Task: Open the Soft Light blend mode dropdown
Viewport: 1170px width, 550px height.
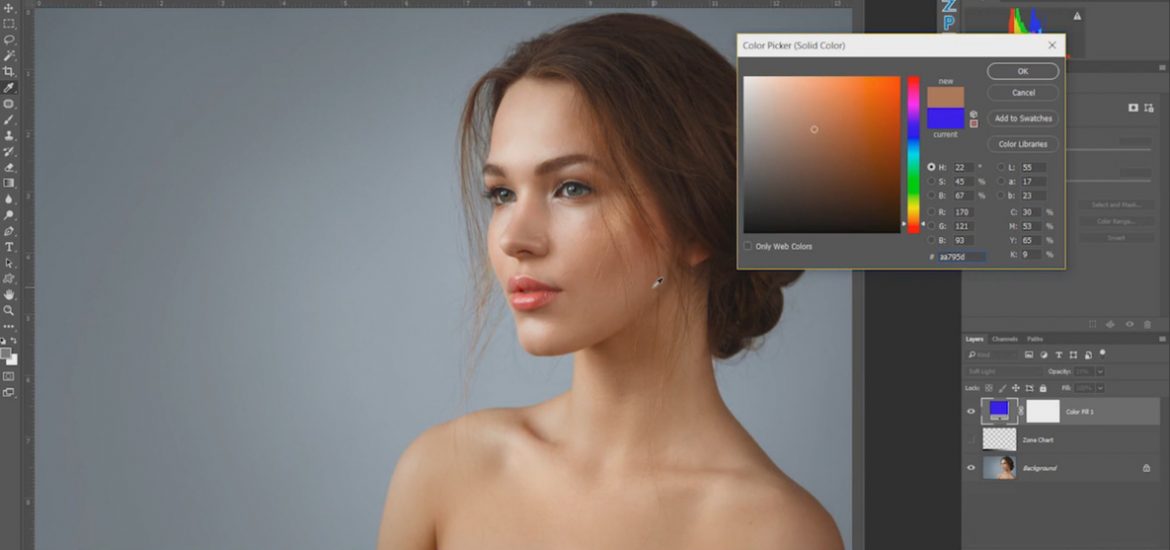Action: click(x=1004, y=372)
